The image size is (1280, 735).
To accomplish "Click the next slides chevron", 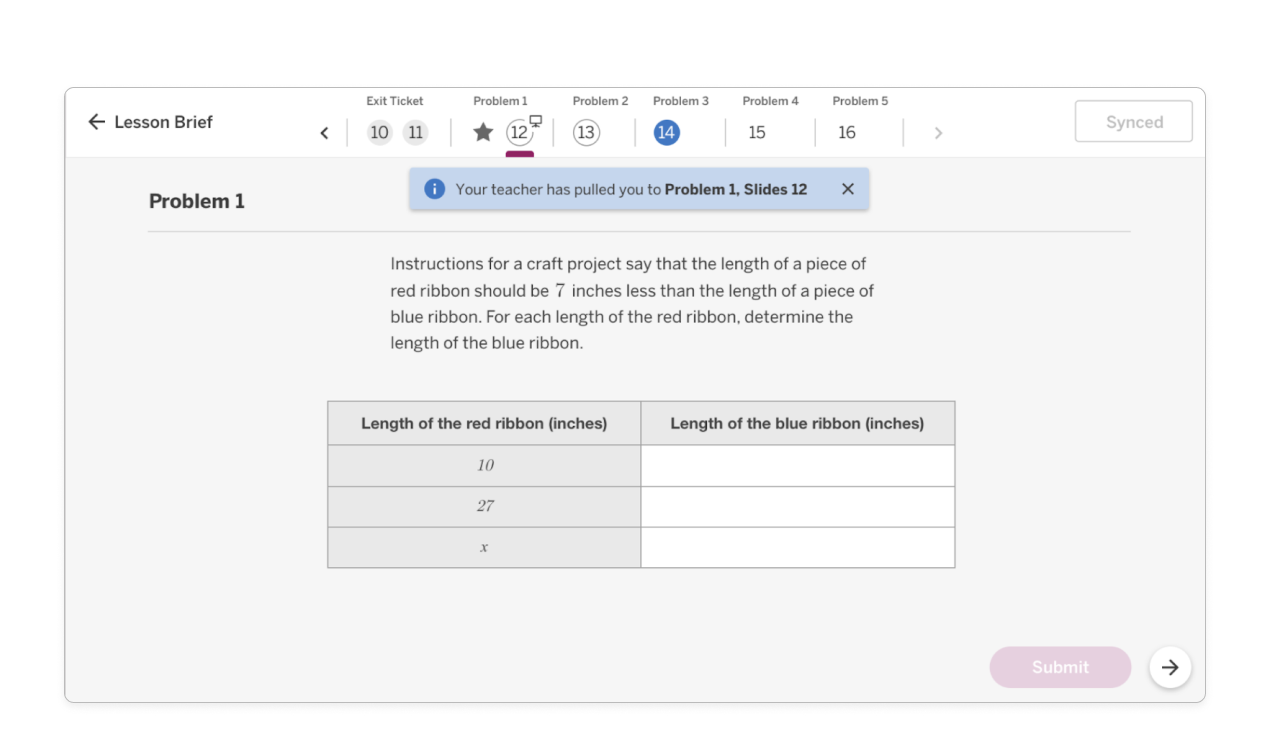I will click(938, 133).
